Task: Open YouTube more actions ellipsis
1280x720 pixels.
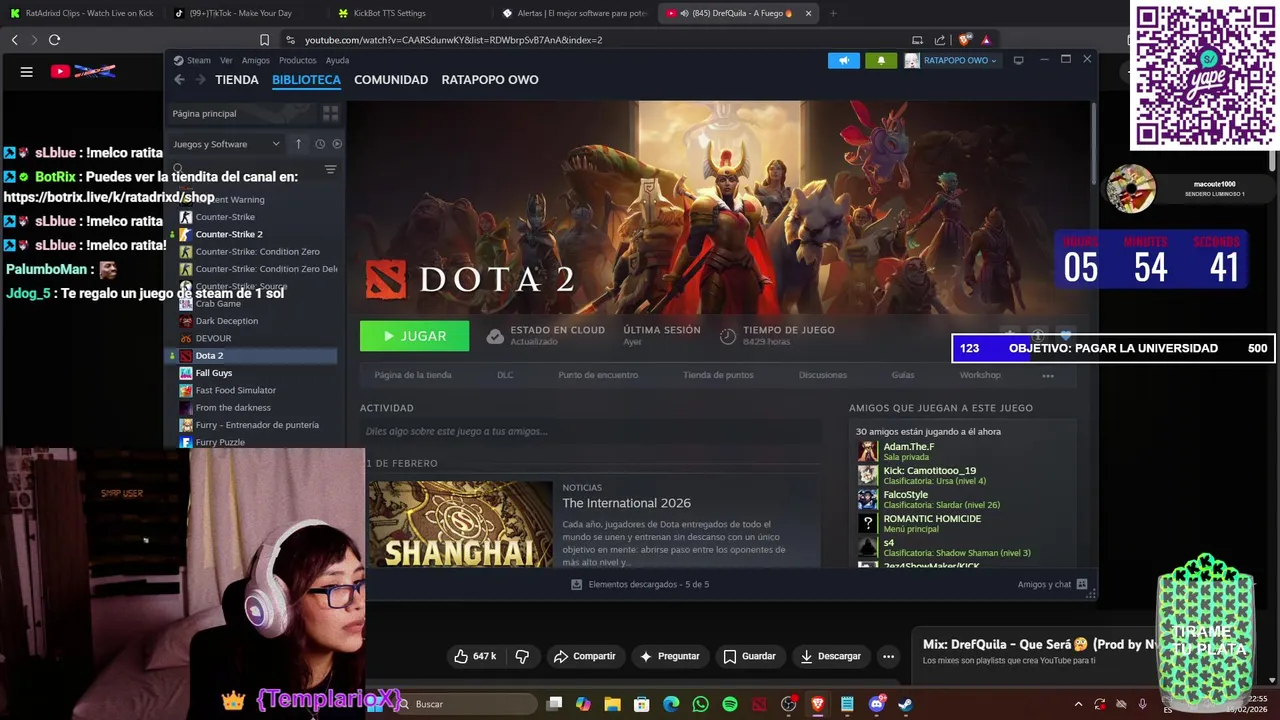Action: pos(888,656)
